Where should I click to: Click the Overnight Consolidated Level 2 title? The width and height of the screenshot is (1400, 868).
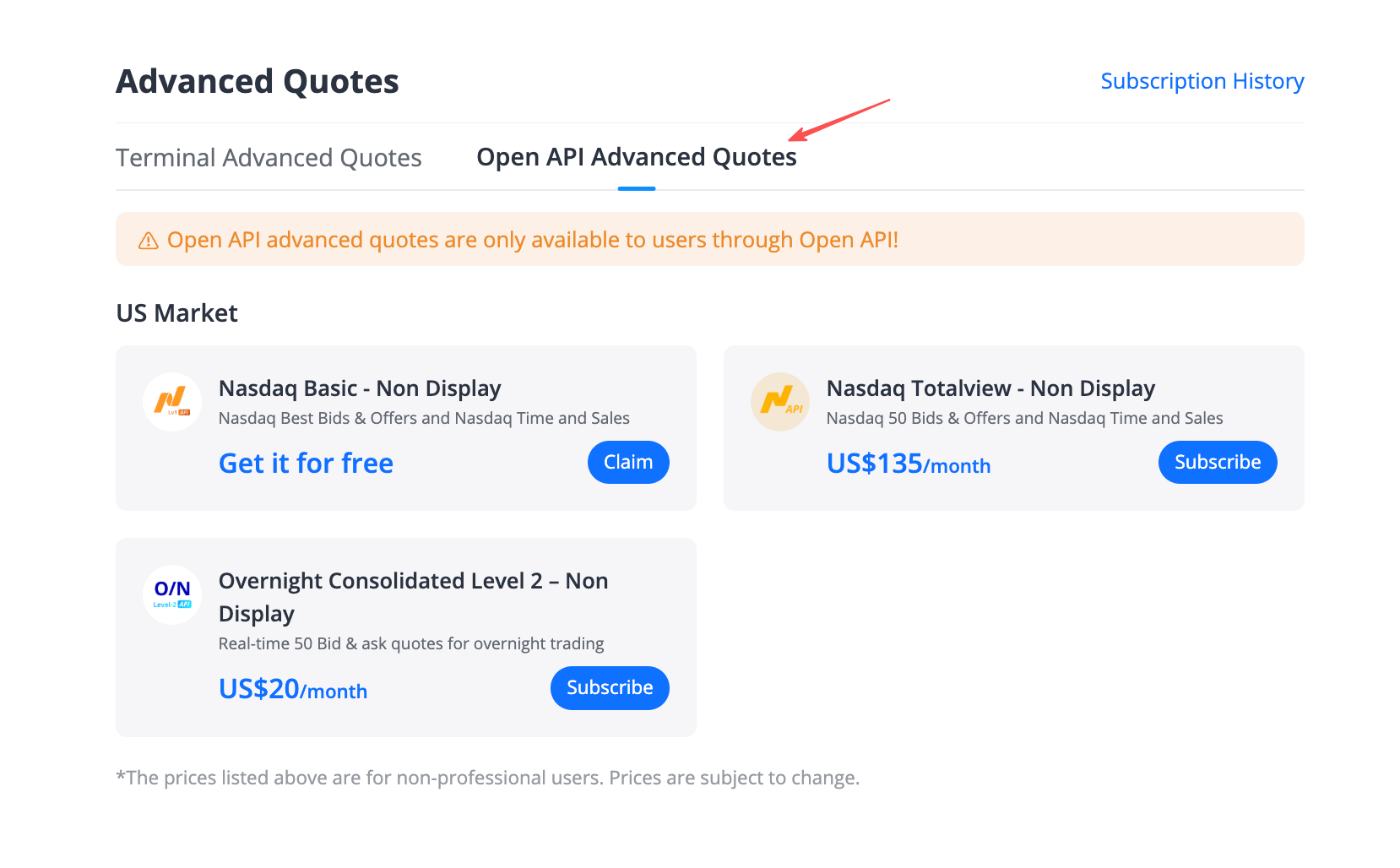coord(414,597)
